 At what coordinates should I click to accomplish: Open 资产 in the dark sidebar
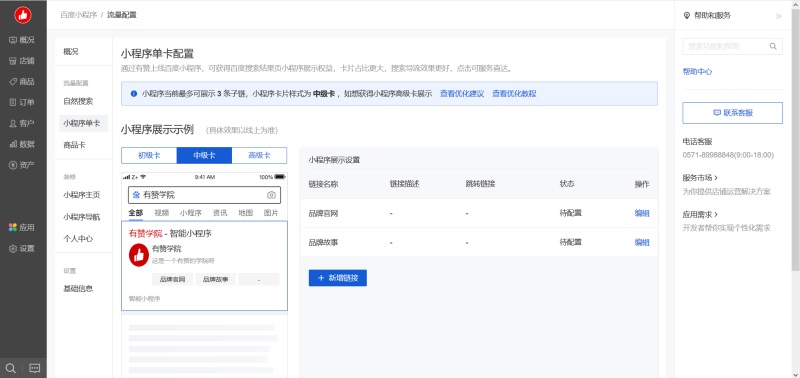click(23, 165)
